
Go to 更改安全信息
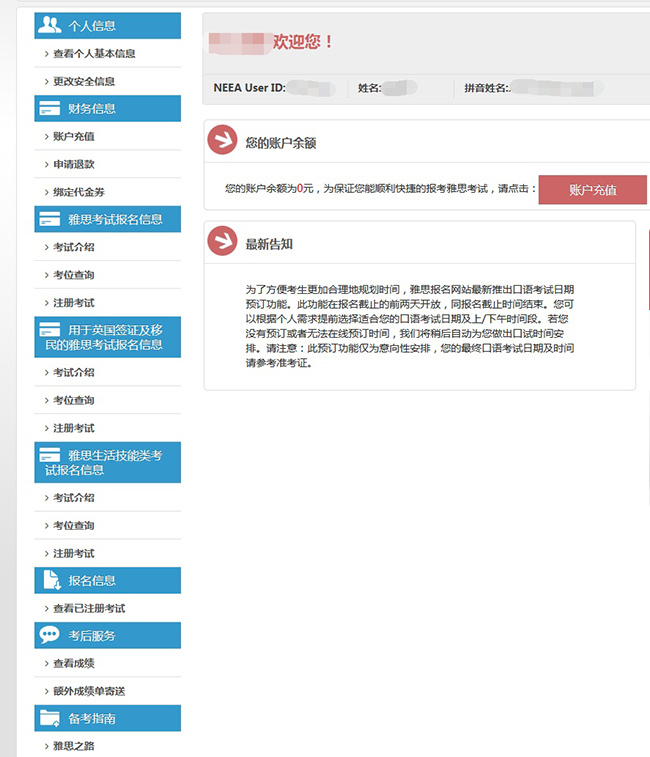[84, 81]
